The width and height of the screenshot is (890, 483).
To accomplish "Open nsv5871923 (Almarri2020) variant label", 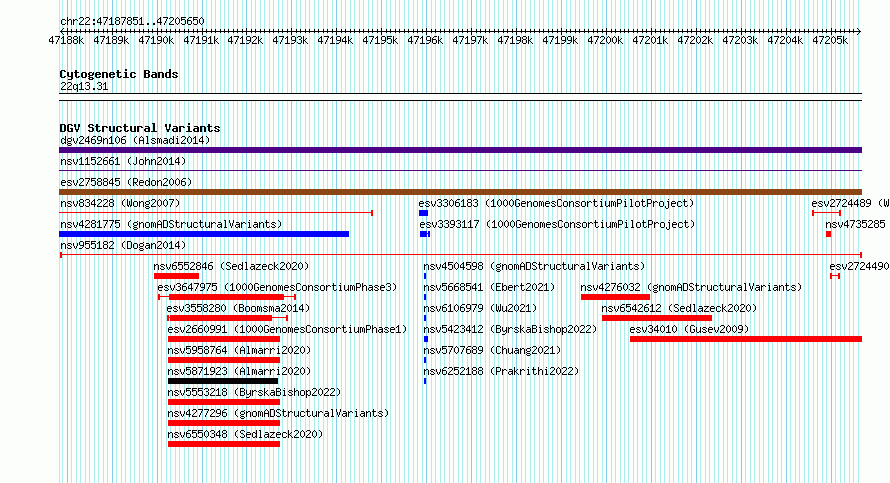I will tap(239, 371).
